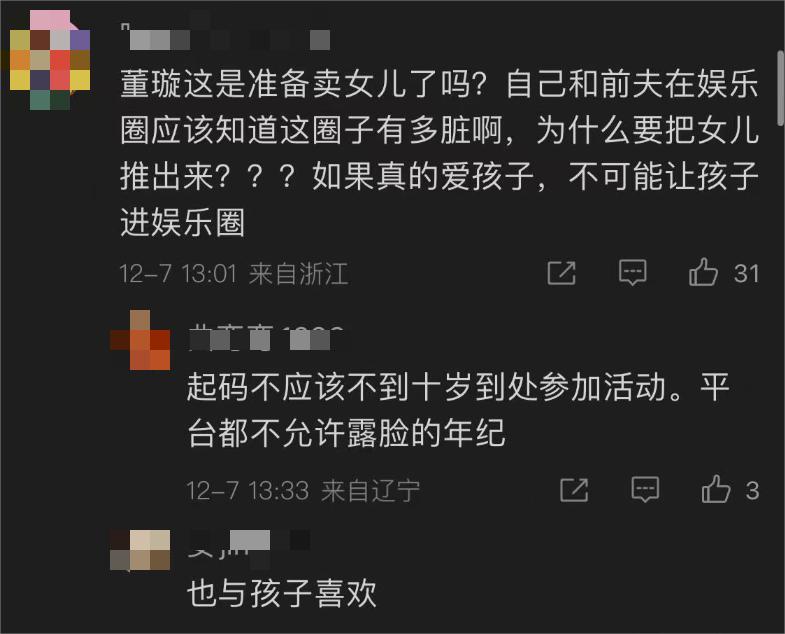The height and width of the screenshot is (634, 785).
Task: Share the reply posted at 13:33
Action: (x=574, y=489)
